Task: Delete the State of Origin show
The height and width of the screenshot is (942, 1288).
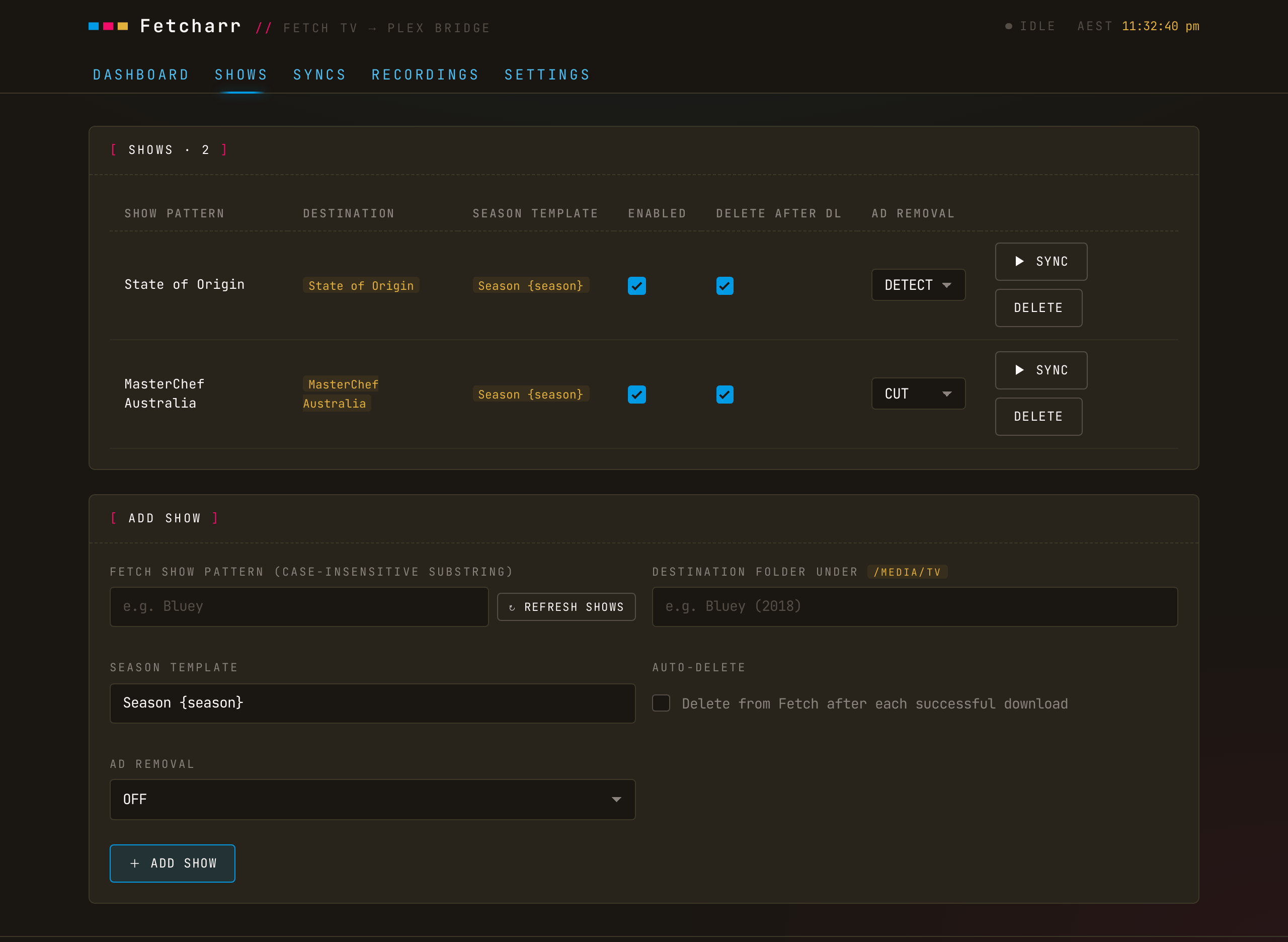Action: [x=1038, y=308]
